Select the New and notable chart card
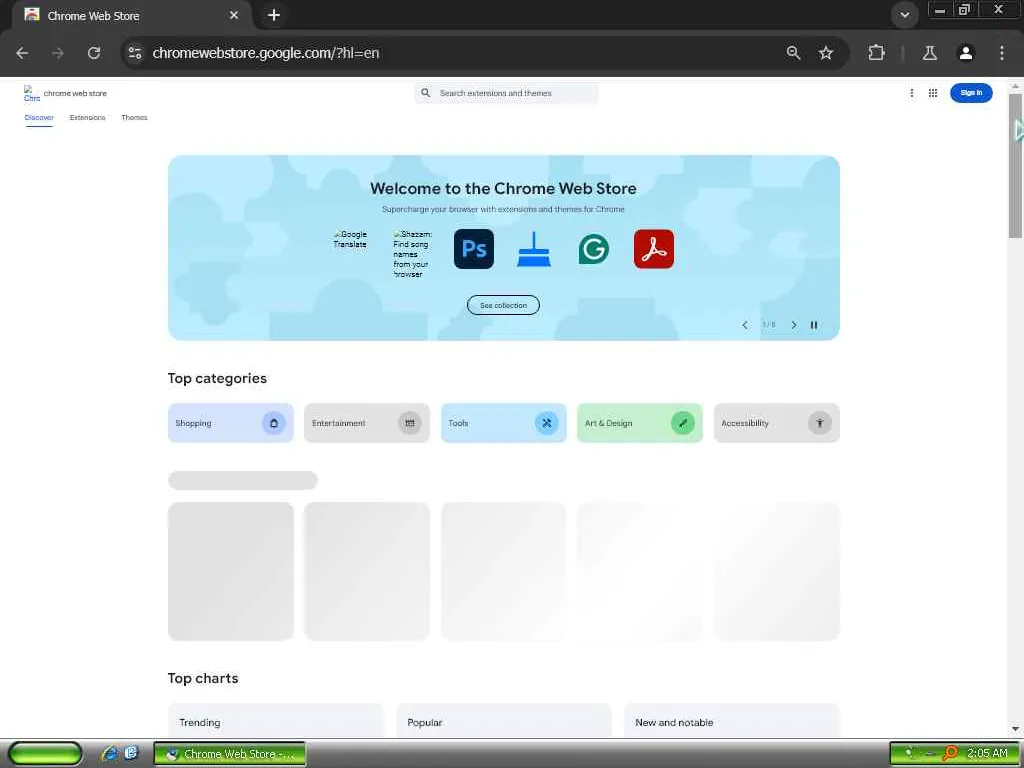Screen dimensions: 1024x768 [731, 721]
